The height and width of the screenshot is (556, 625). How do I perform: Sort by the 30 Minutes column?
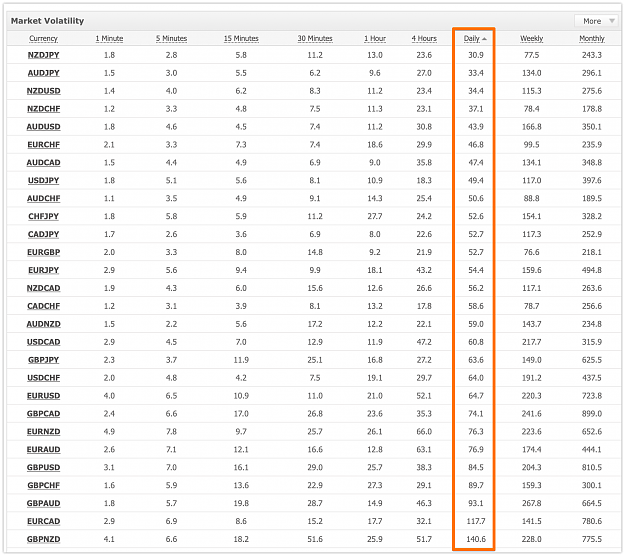click(315, 38)
